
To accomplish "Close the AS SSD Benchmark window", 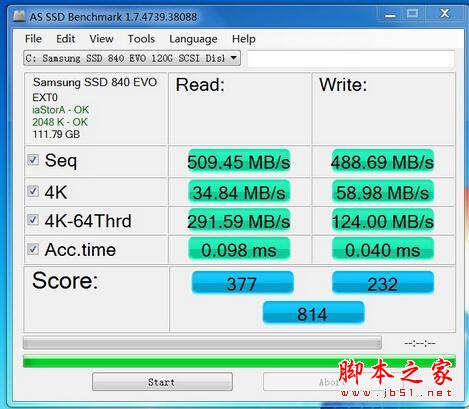I will [x=444, y=14].
